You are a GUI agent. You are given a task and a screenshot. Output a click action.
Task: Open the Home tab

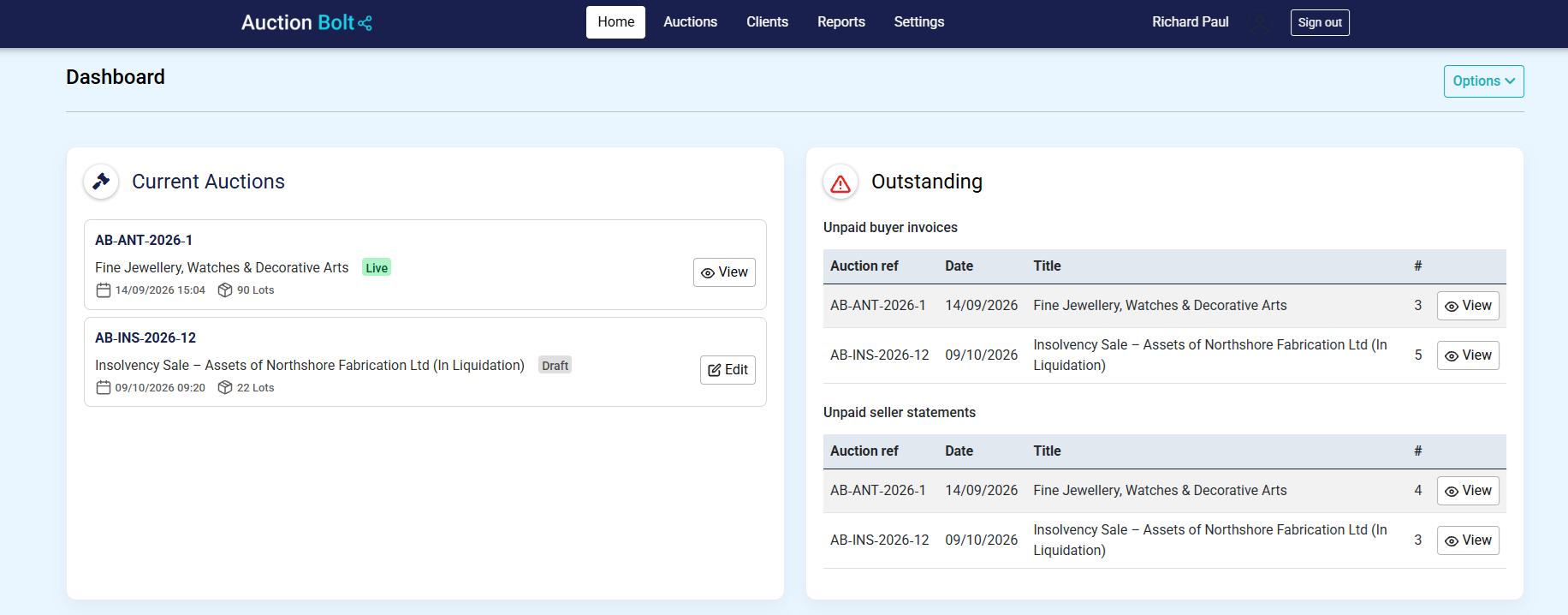(615, 22)
